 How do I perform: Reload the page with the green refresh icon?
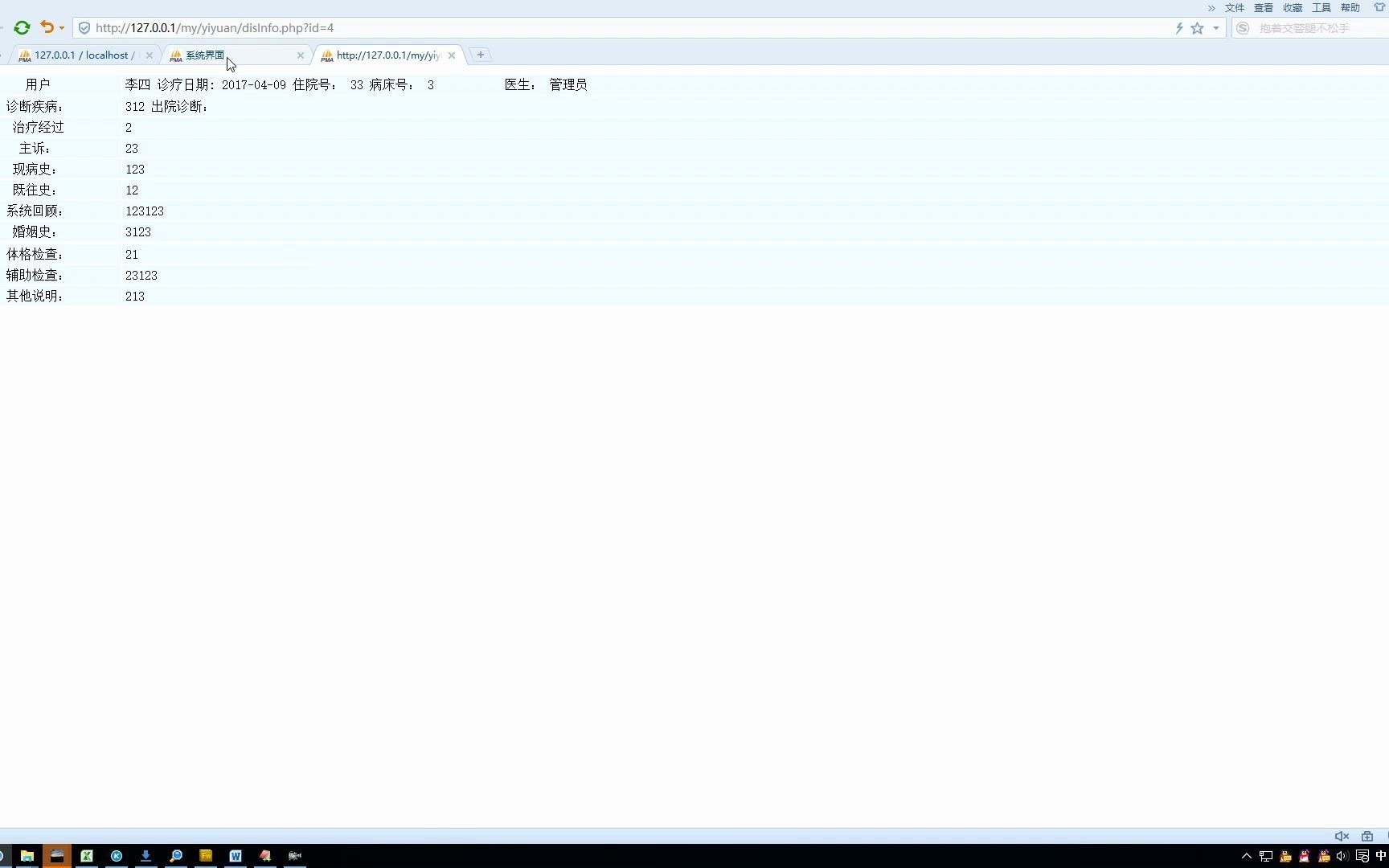(x=22, y=27)
